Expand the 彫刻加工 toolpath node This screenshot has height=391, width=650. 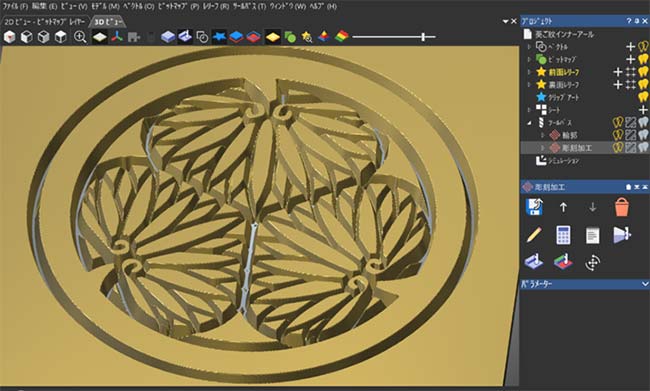(543, 148)
